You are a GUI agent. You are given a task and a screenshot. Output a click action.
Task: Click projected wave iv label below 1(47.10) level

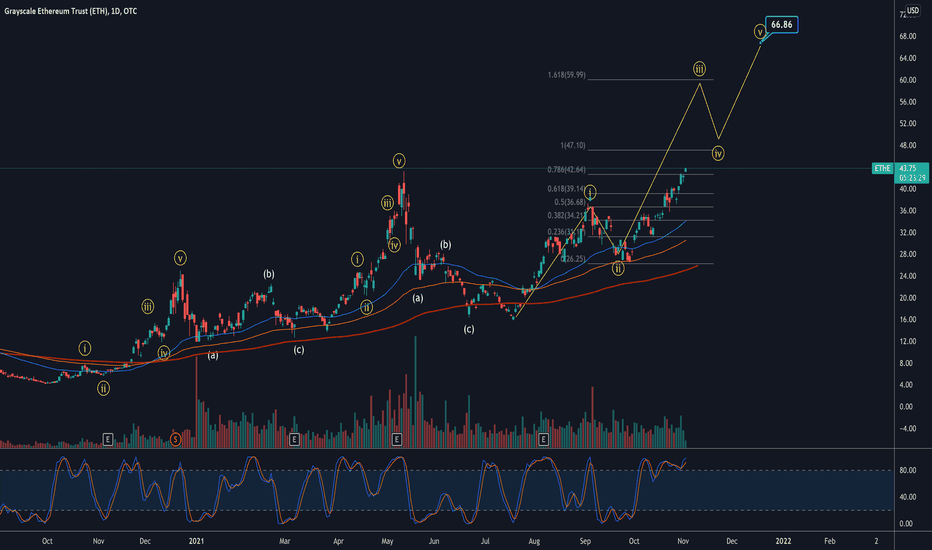tap(718, 153)
